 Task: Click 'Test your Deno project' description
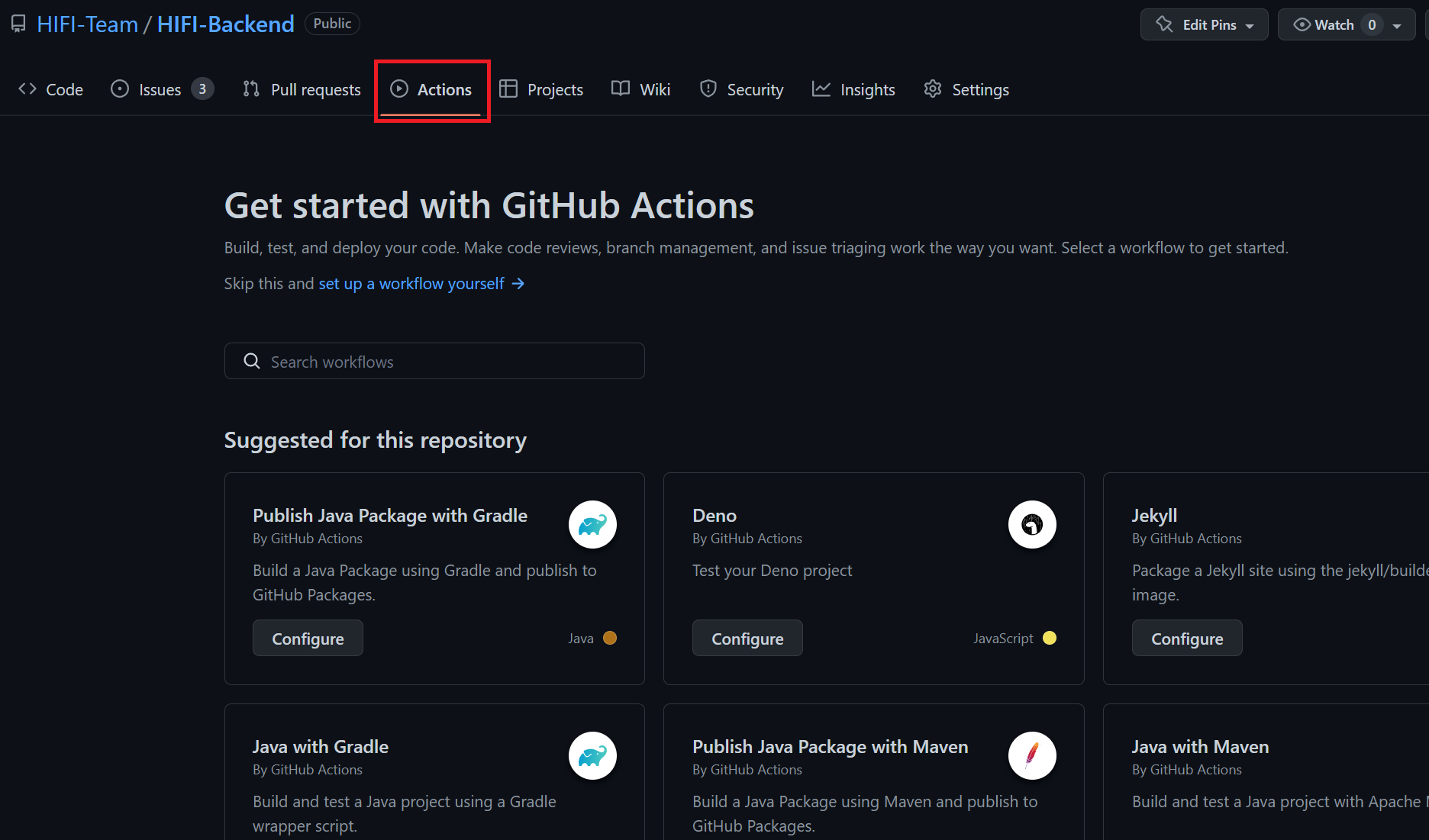772,571
